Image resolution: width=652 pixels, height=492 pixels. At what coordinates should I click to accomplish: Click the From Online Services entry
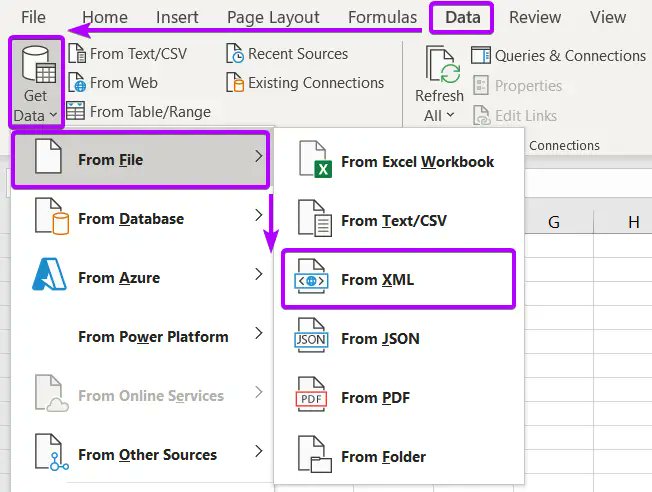point(141,396)
